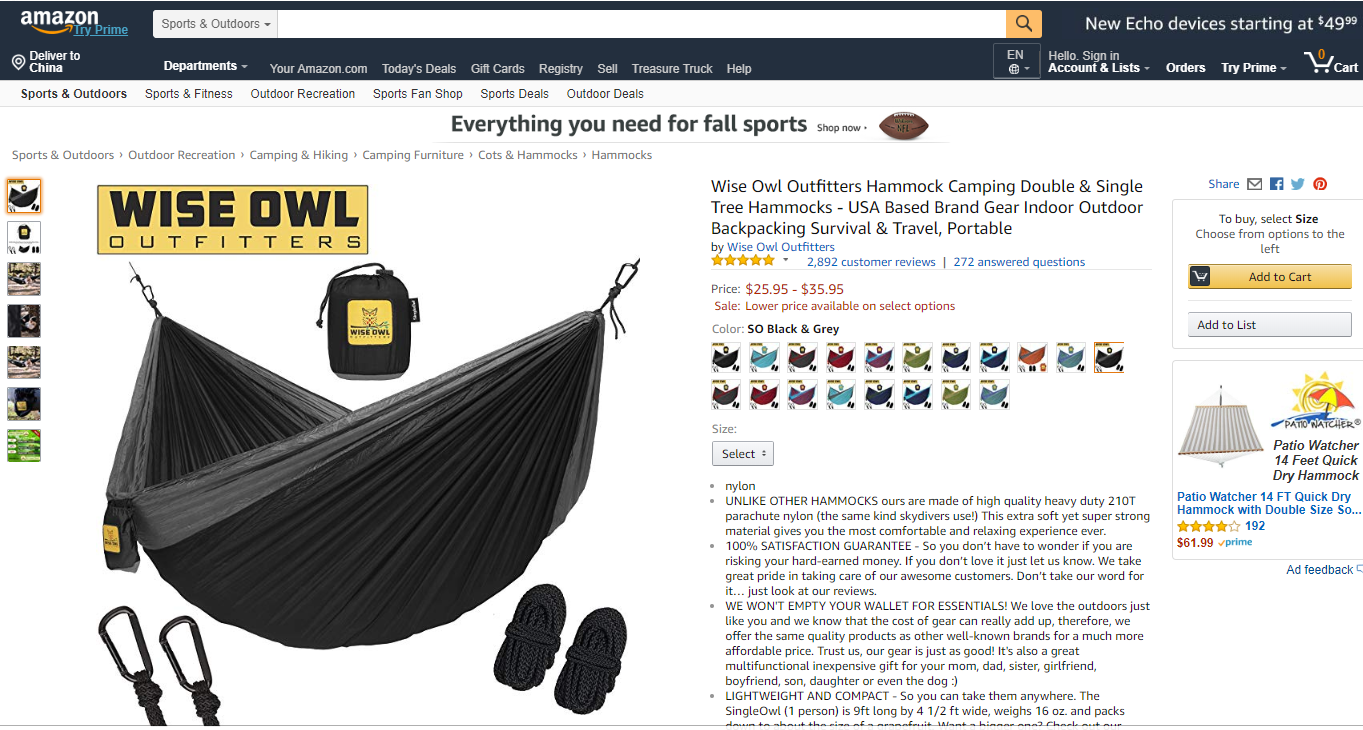This screenshot has width=1363, height=730.
Task: Share the product on Facebook
Action: (1277, 184)
